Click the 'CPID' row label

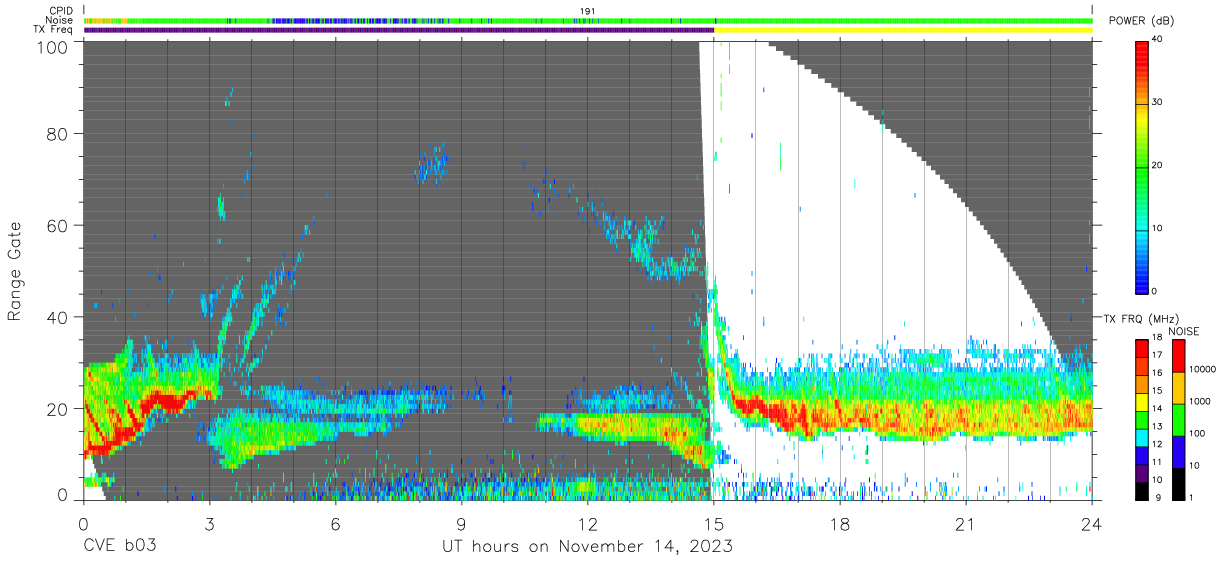click(x=61, y=10)
